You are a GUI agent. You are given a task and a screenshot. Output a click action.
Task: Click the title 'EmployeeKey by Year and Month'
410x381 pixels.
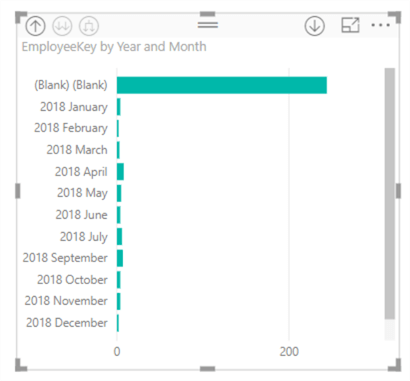(114, 47)
